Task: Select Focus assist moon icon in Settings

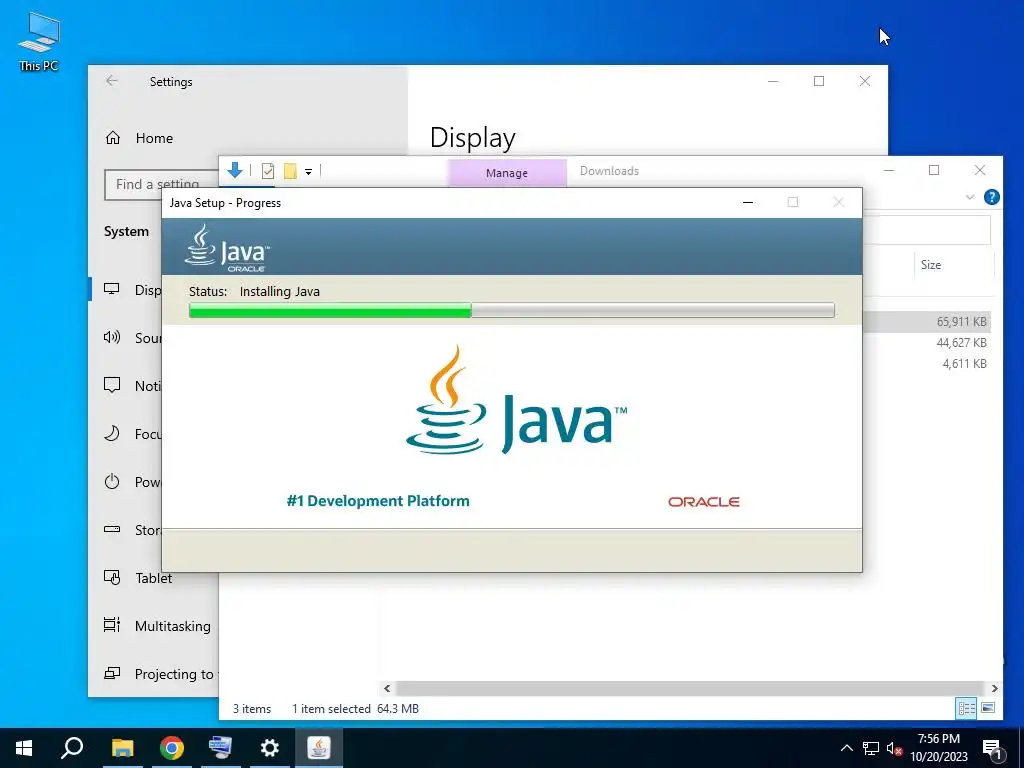Action: (x=112, y=433)
